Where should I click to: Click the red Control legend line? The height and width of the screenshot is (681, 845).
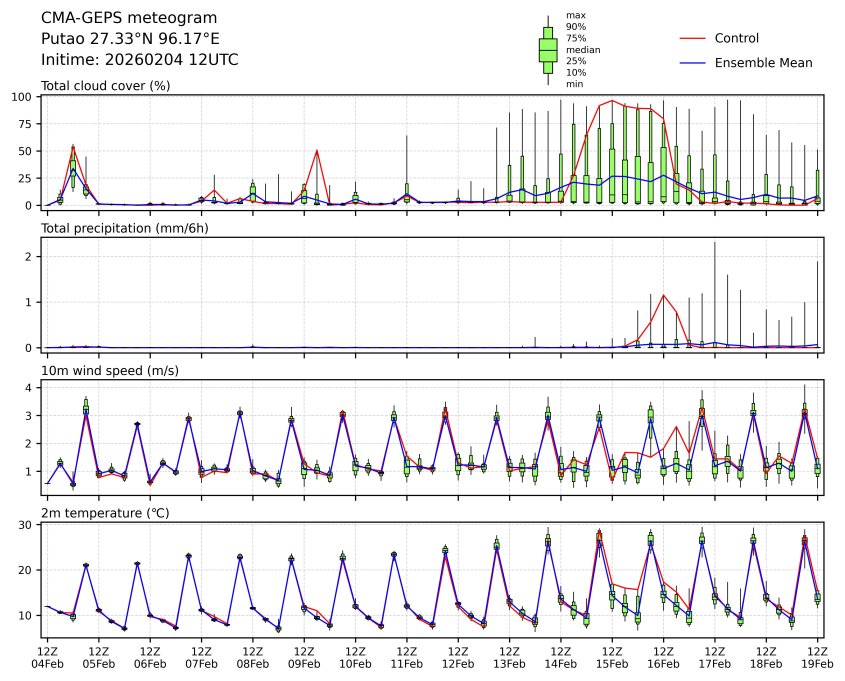(x=693, y=38)
